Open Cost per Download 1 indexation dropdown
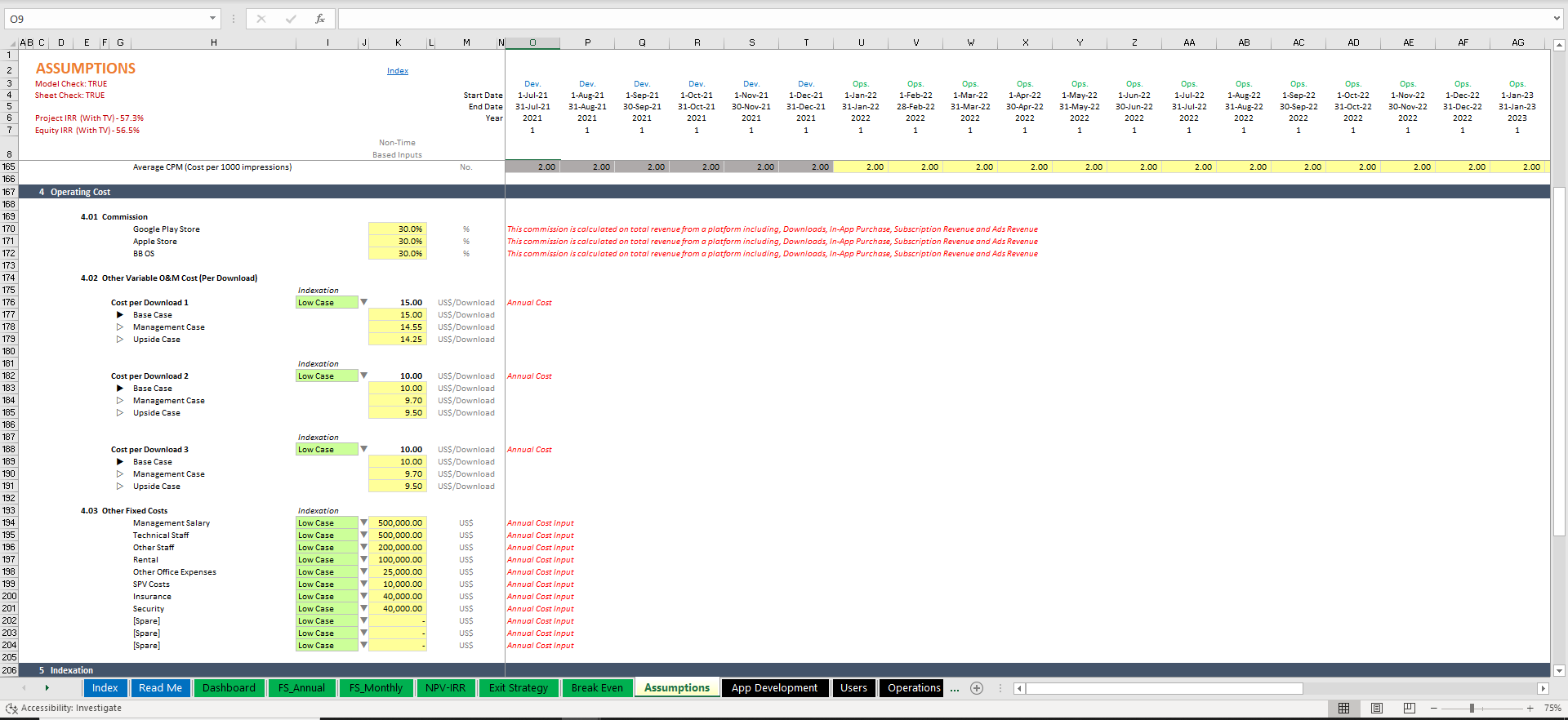Screen dimensions: 1568x720 point(364,302)
